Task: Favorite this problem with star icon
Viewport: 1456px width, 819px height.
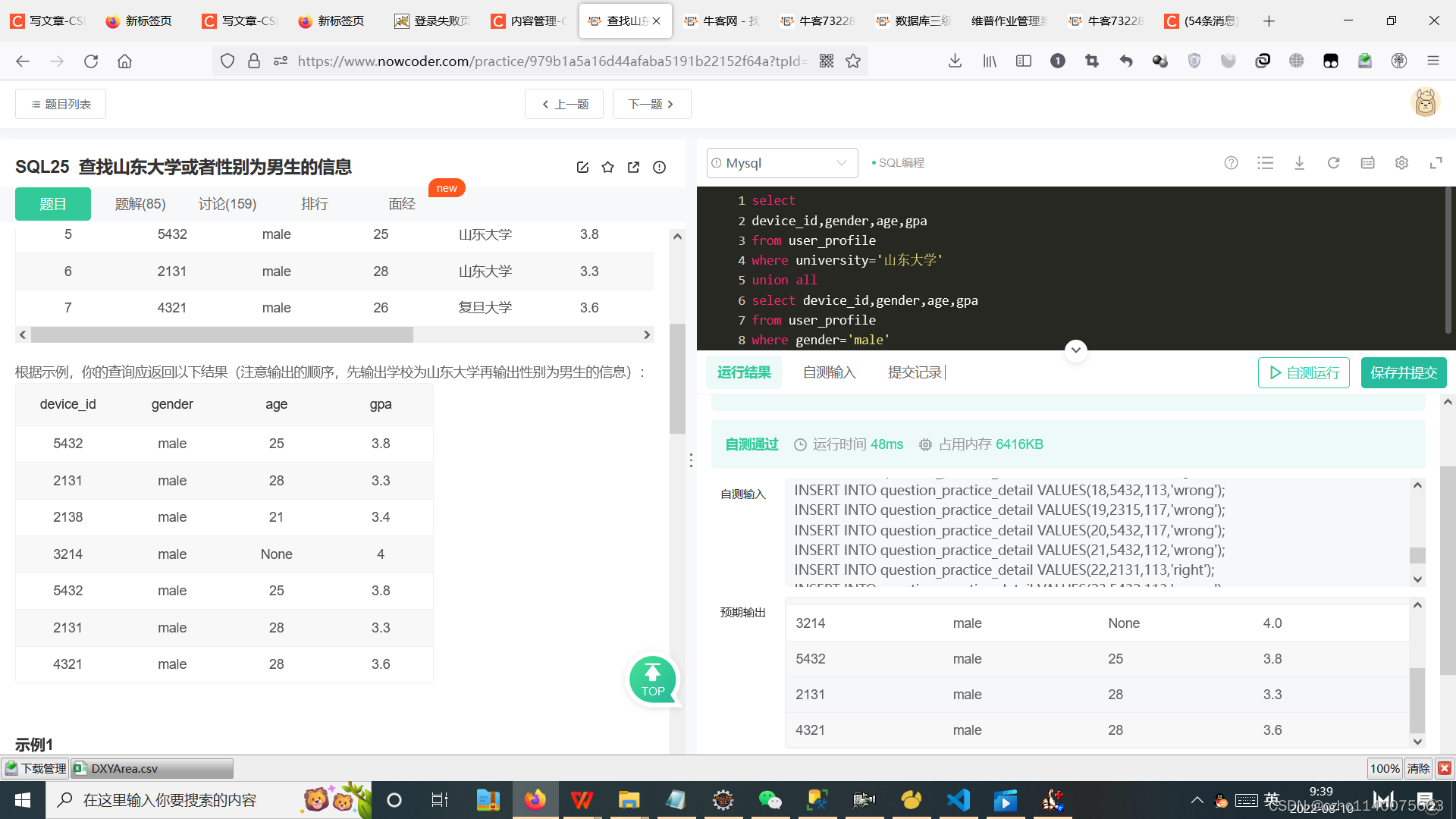Action: [x=608, y=168]
